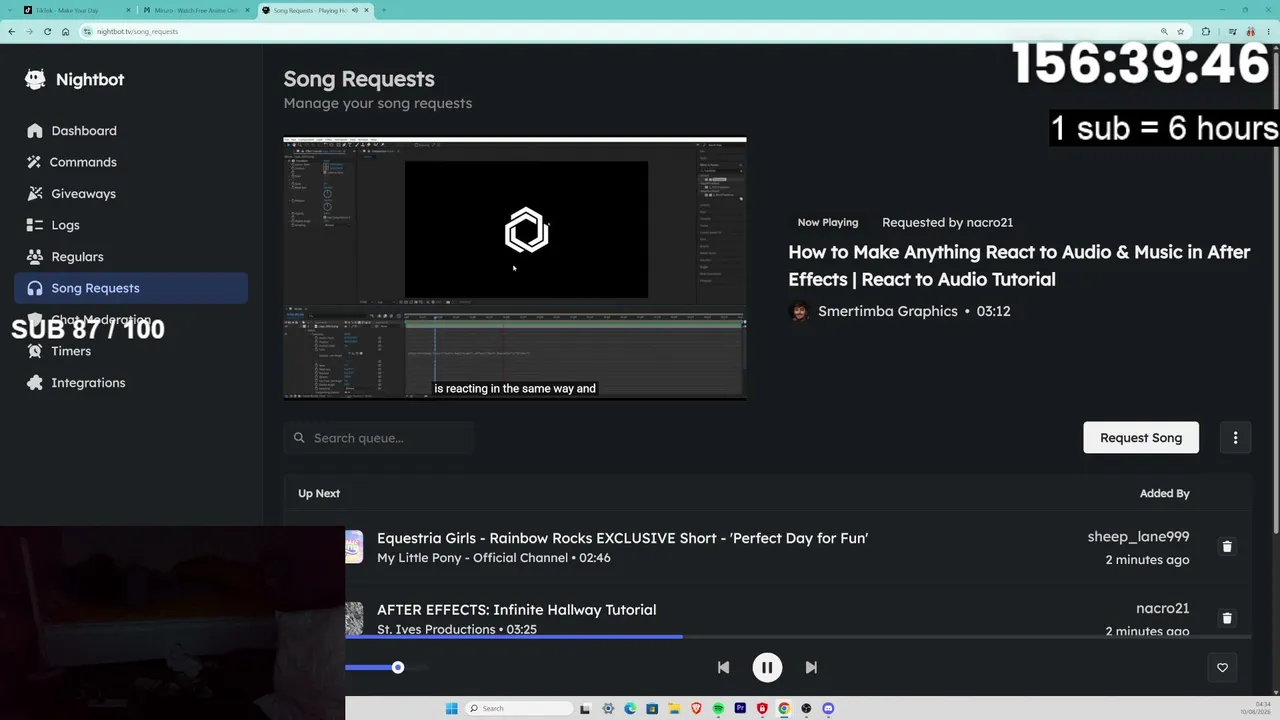Open the browser zoom control

(x=1163, y=31)
